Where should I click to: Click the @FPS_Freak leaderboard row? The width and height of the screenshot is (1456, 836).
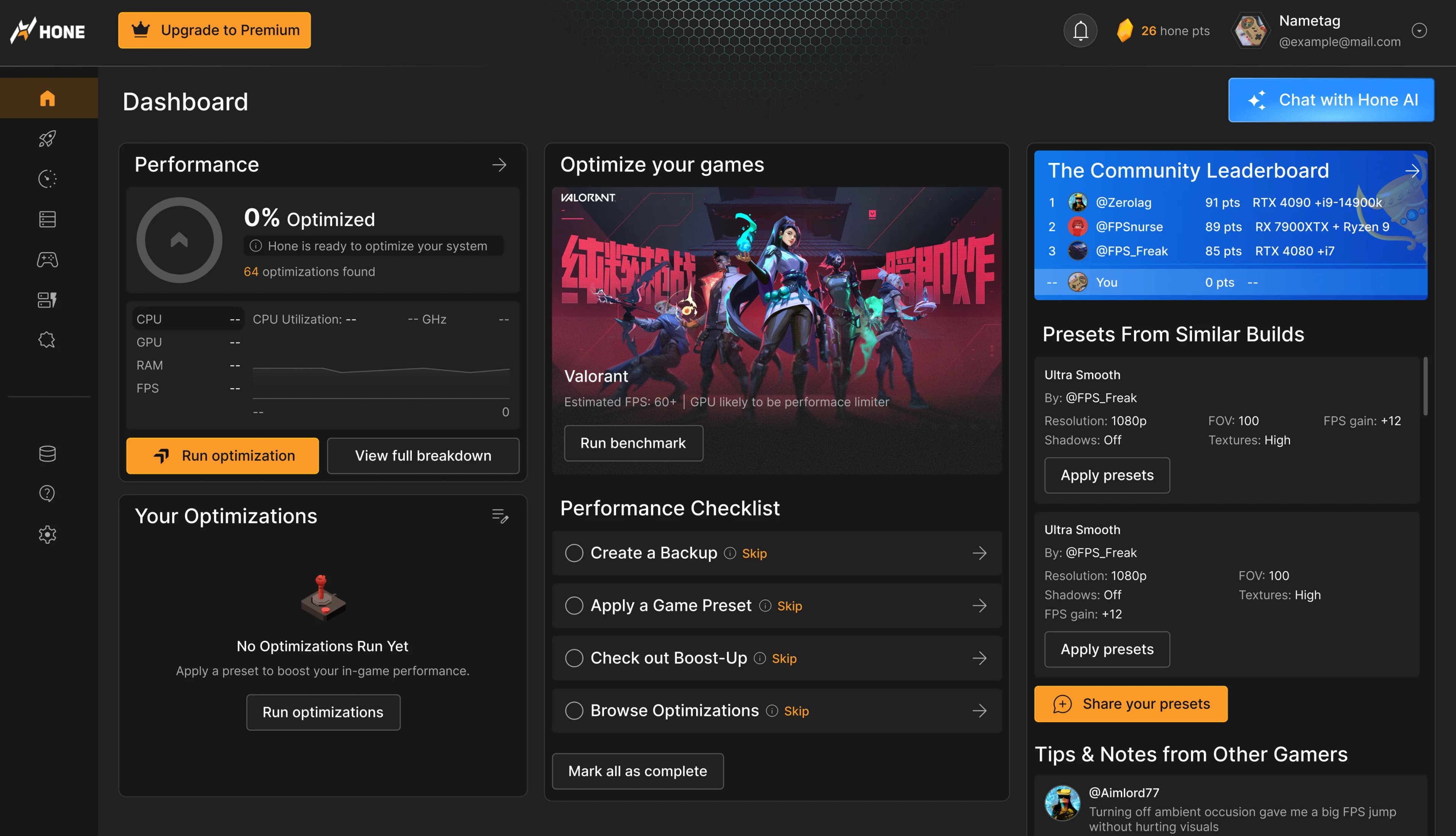tap(1230, 251)
